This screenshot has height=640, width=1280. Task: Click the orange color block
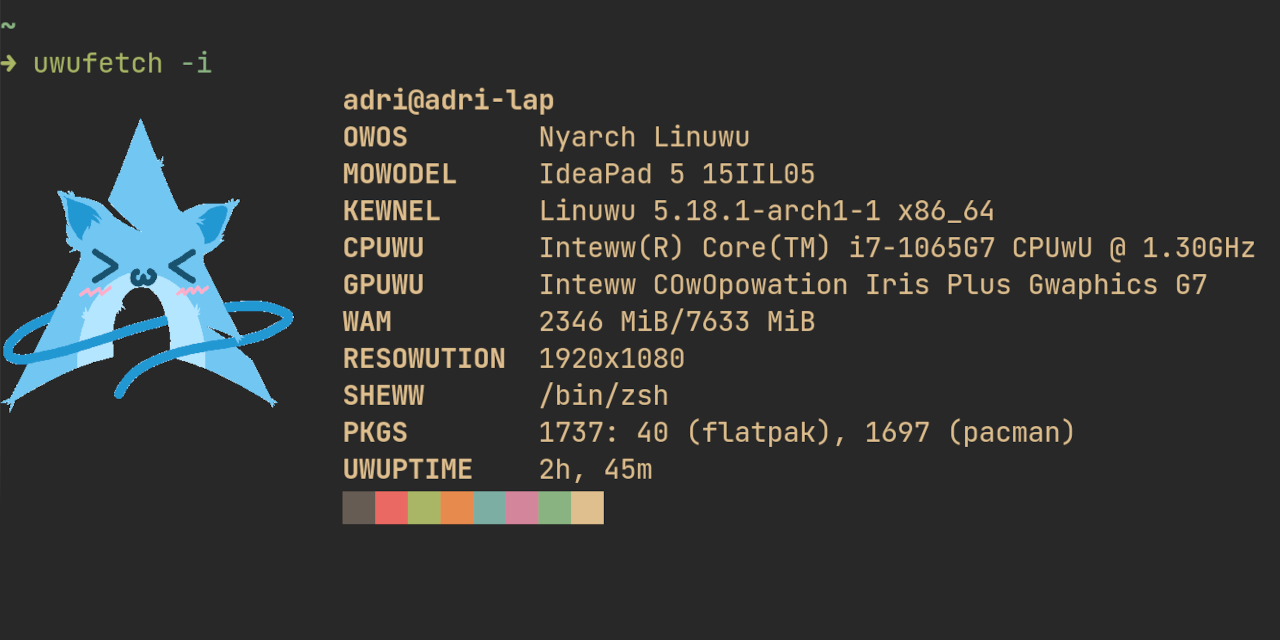[457, 507]
